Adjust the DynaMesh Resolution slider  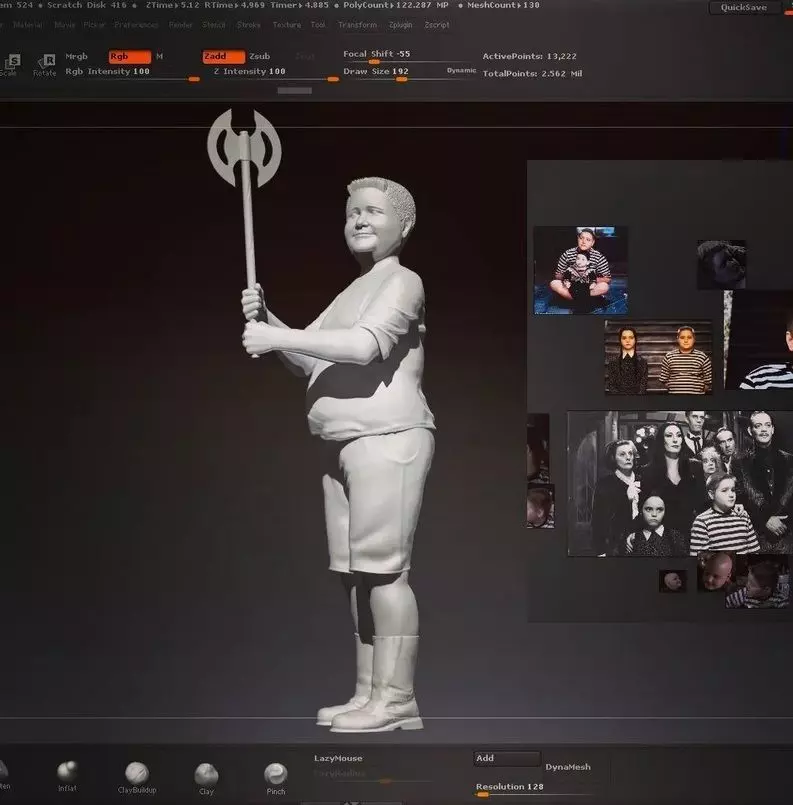[x=534, y=790]
